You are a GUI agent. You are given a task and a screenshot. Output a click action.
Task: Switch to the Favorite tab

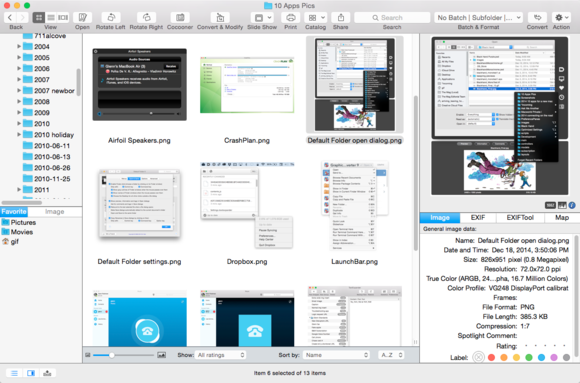pyautogui.click(x=14, y=212)
